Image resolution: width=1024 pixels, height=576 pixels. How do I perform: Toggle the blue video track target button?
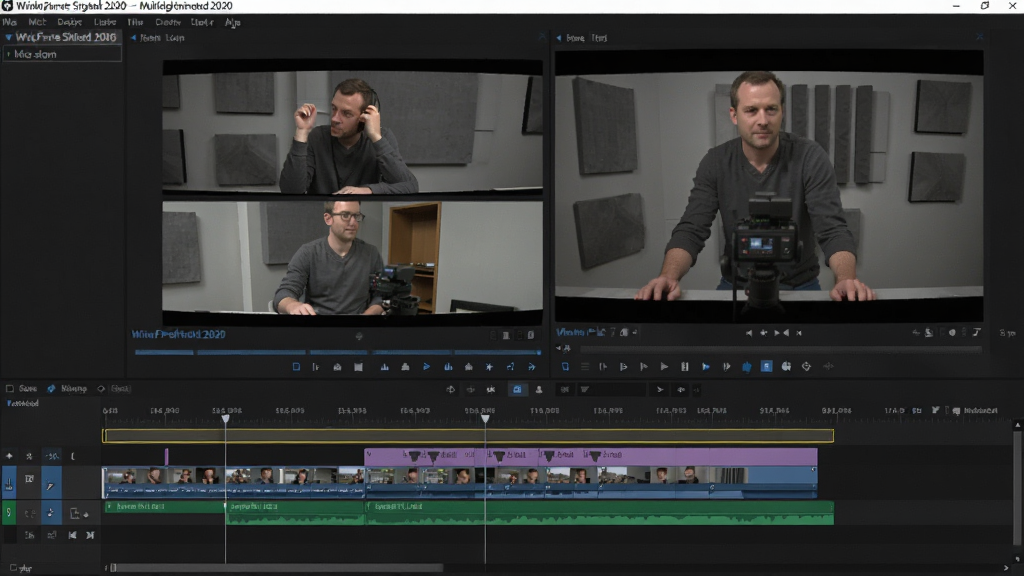9,484
